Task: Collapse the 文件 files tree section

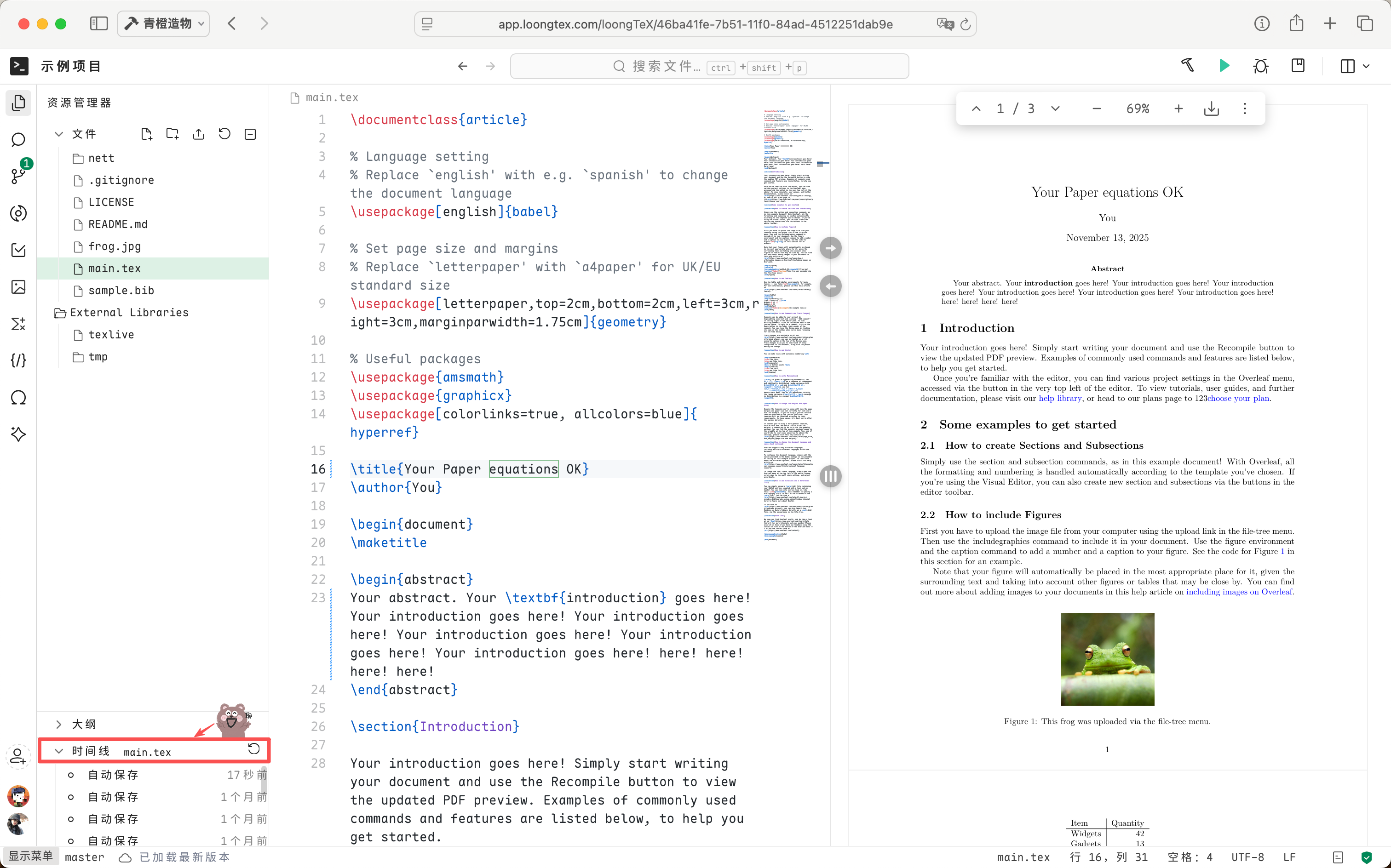Action: [x=58, y=134]
